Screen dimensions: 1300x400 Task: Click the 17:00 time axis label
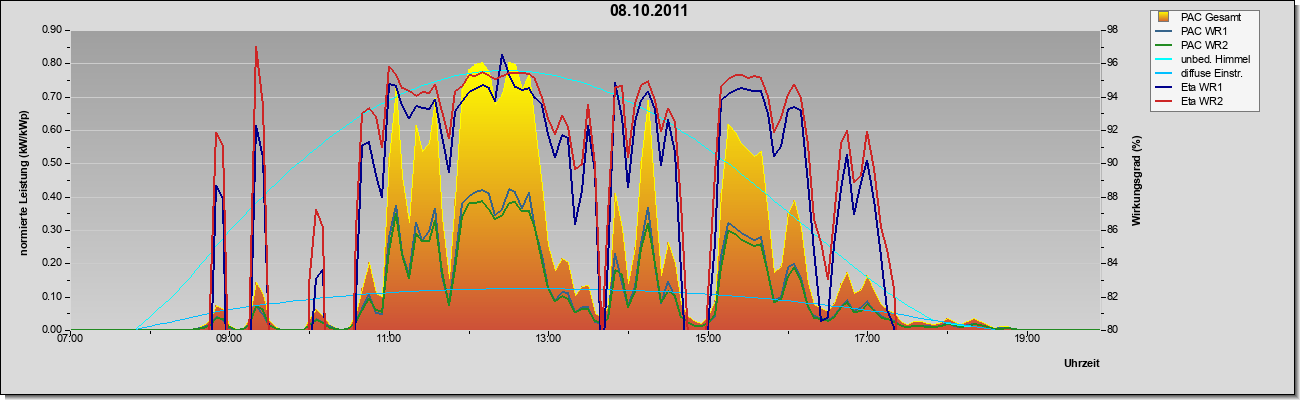pyautogui.click(x=867, y=339)
